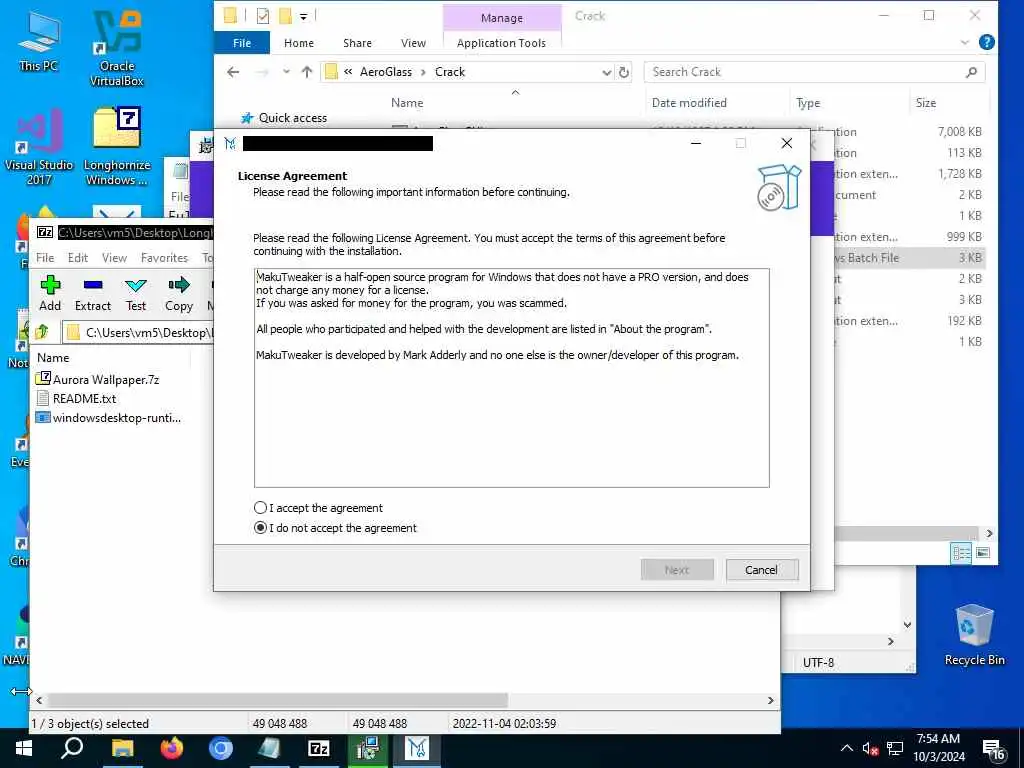1024x768 pixels.
Task: Switch Explorer to Large icons view icon
Action: coord(982,553)
